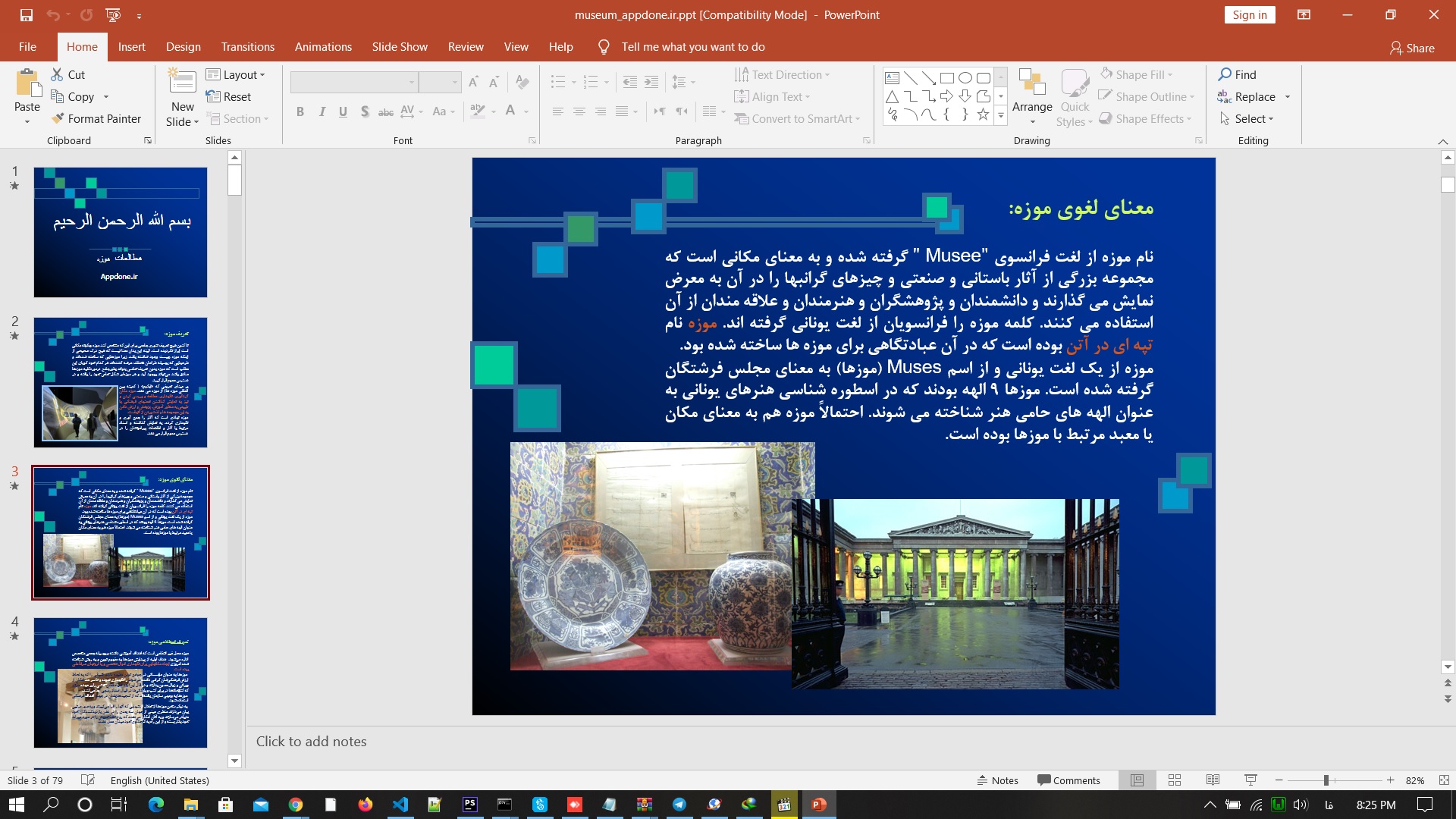
Task: Click the Share button
Action: (x=1412, y=48)
